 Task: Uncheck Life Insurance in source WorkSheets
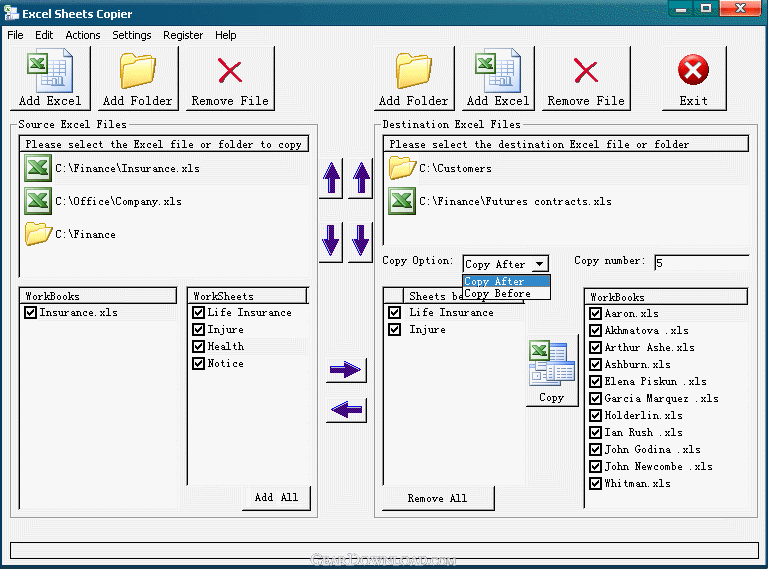pos(198,312)
